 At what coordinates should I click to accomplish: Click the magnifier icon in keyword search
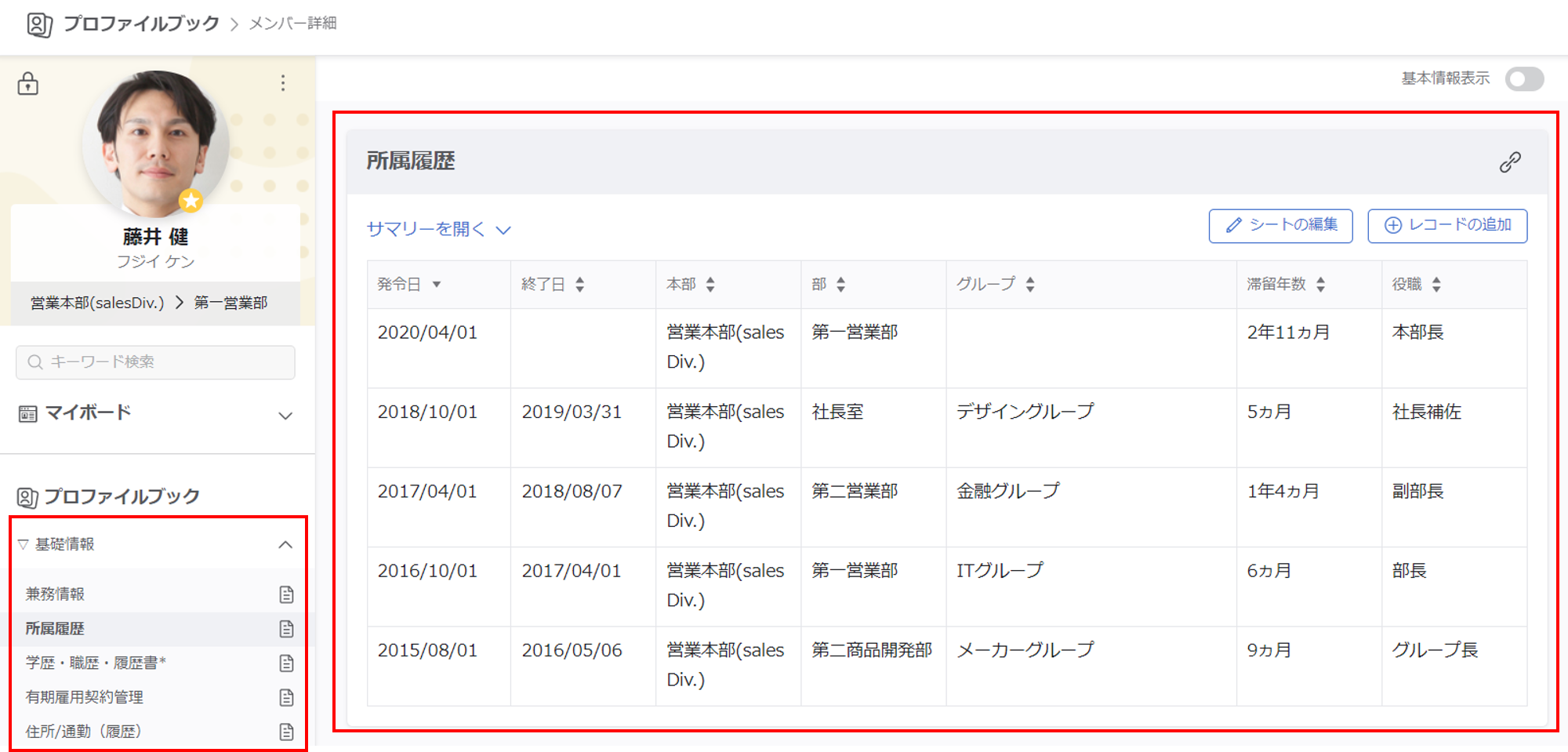point(34,362)
